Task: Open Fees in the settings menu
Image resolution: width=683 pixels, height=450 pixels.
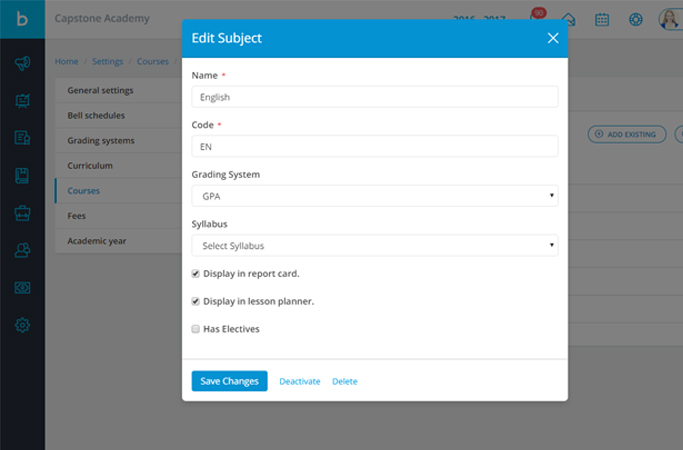Action: coord(118,216)
